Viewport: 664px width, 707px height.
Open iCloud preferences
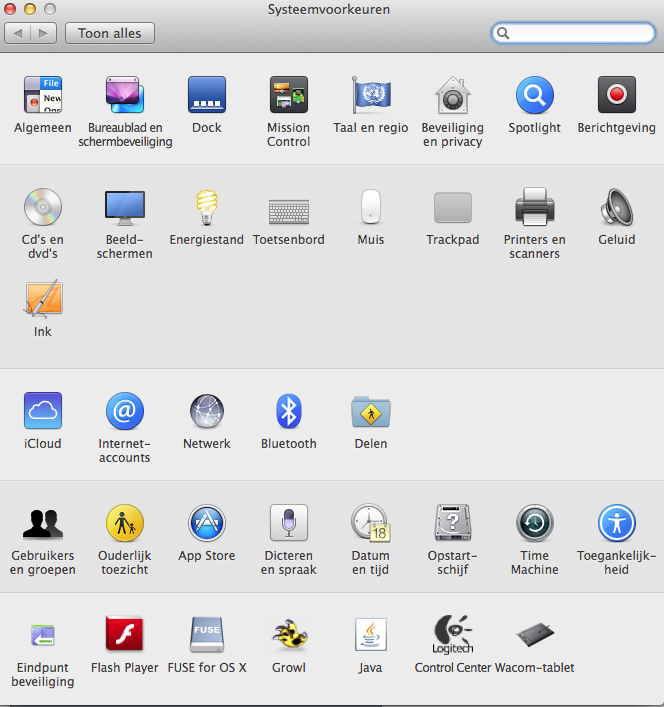[43, 410]
